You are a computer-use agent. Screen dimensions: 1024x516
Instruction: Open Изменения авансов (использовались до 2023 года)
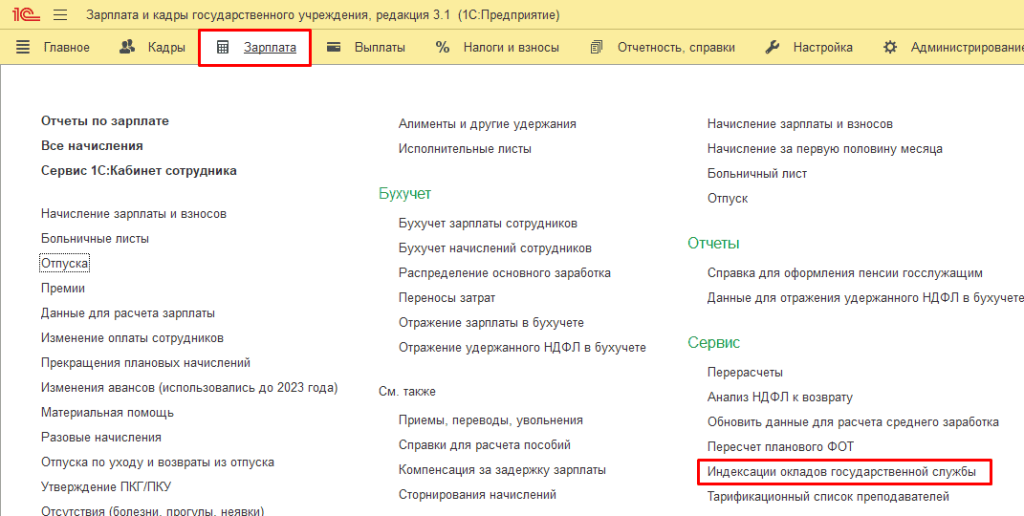click(189, 387)
